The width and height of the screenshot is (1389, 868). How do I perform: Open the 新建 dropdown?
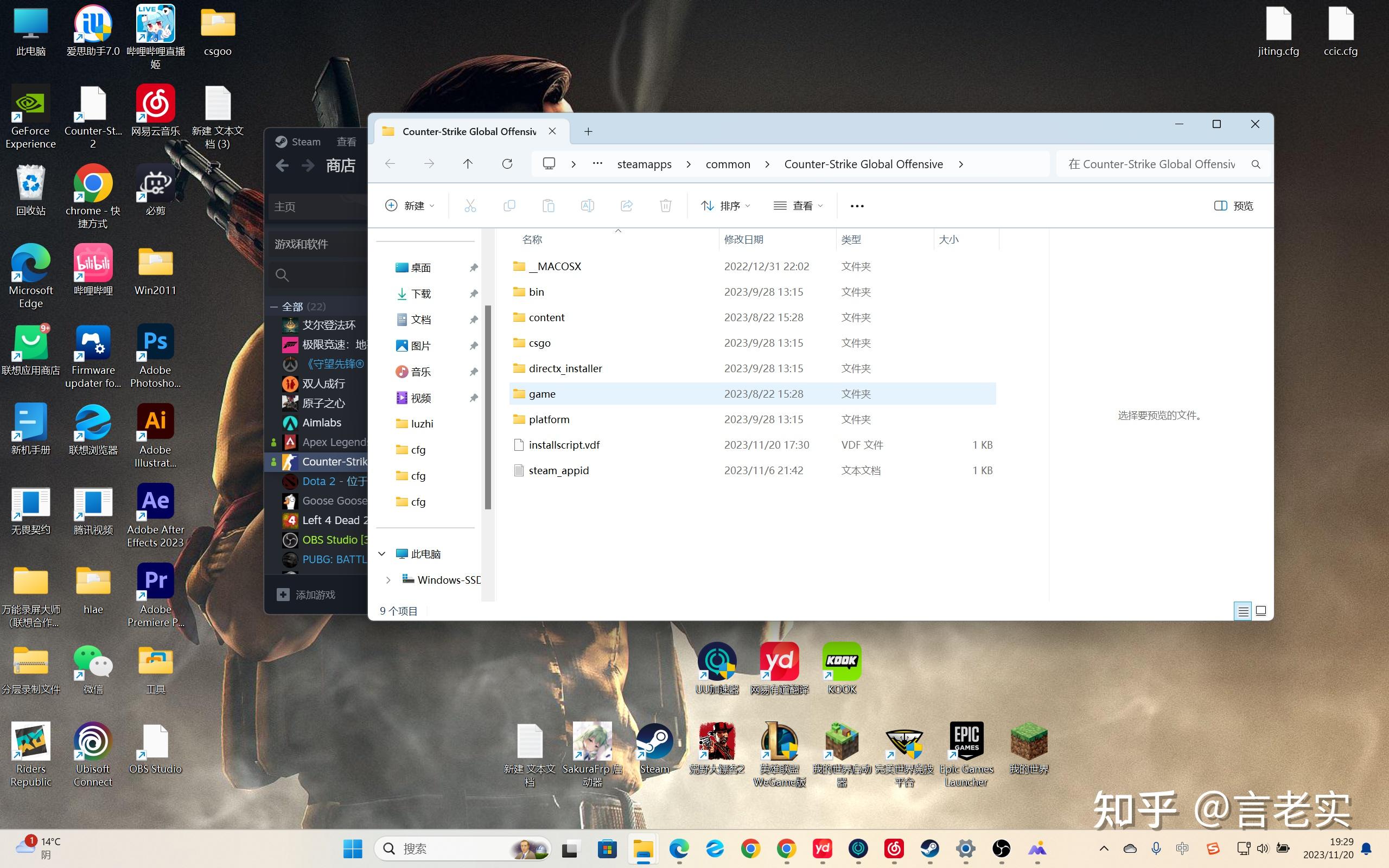410,206
